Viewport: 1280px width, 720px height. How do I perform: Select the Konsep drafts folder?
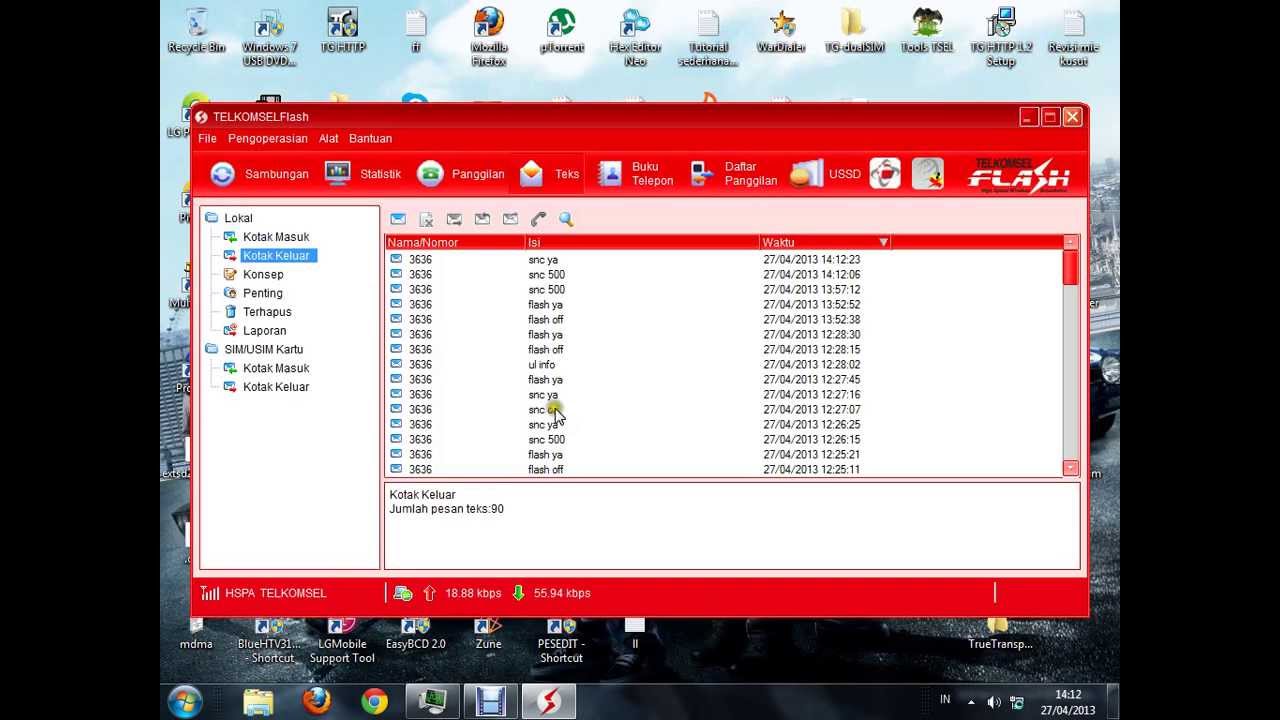253,275
